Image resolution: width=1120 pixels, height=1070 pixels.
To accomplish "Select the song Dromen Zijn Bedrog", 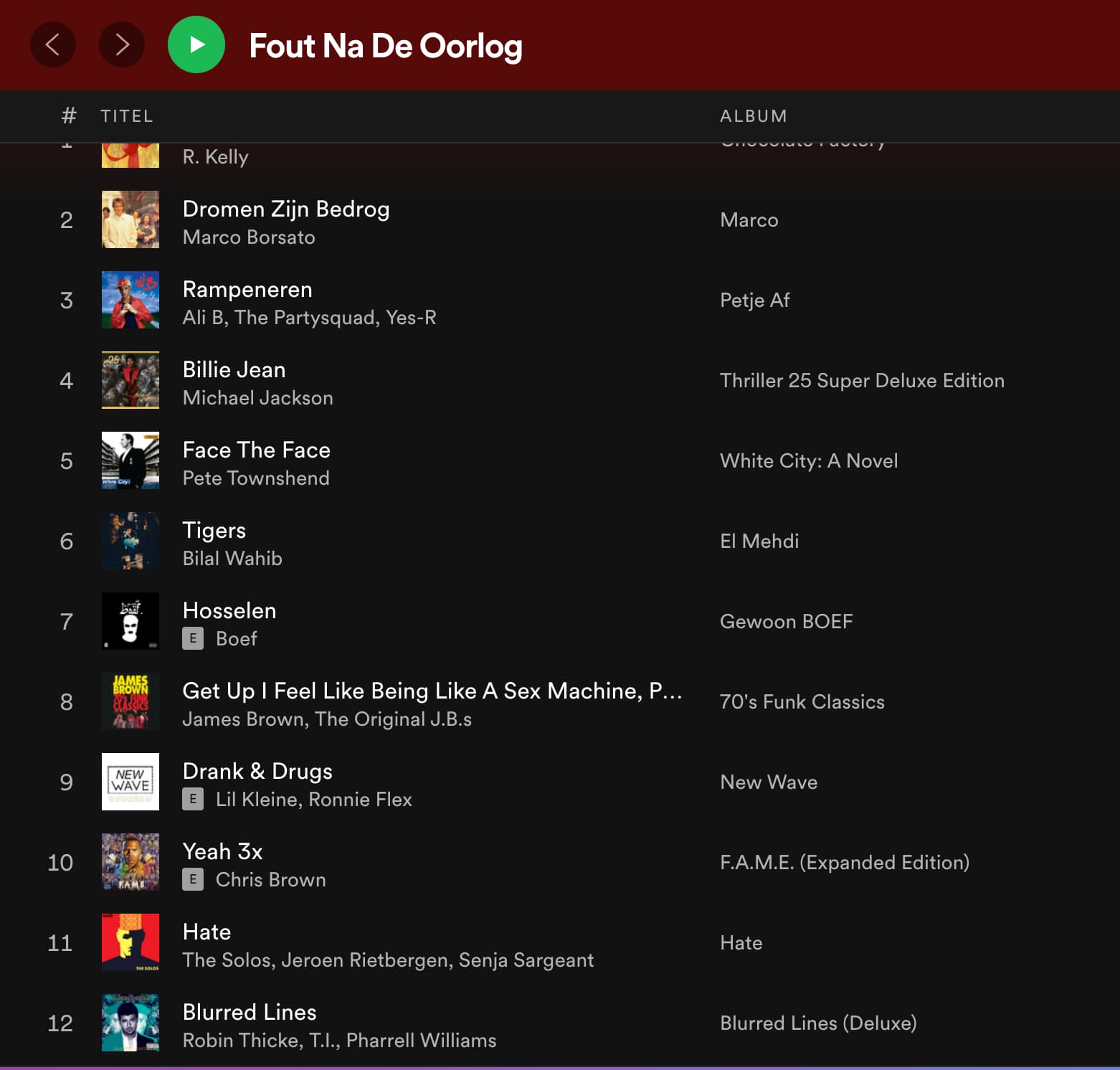I will coord(286,209).
